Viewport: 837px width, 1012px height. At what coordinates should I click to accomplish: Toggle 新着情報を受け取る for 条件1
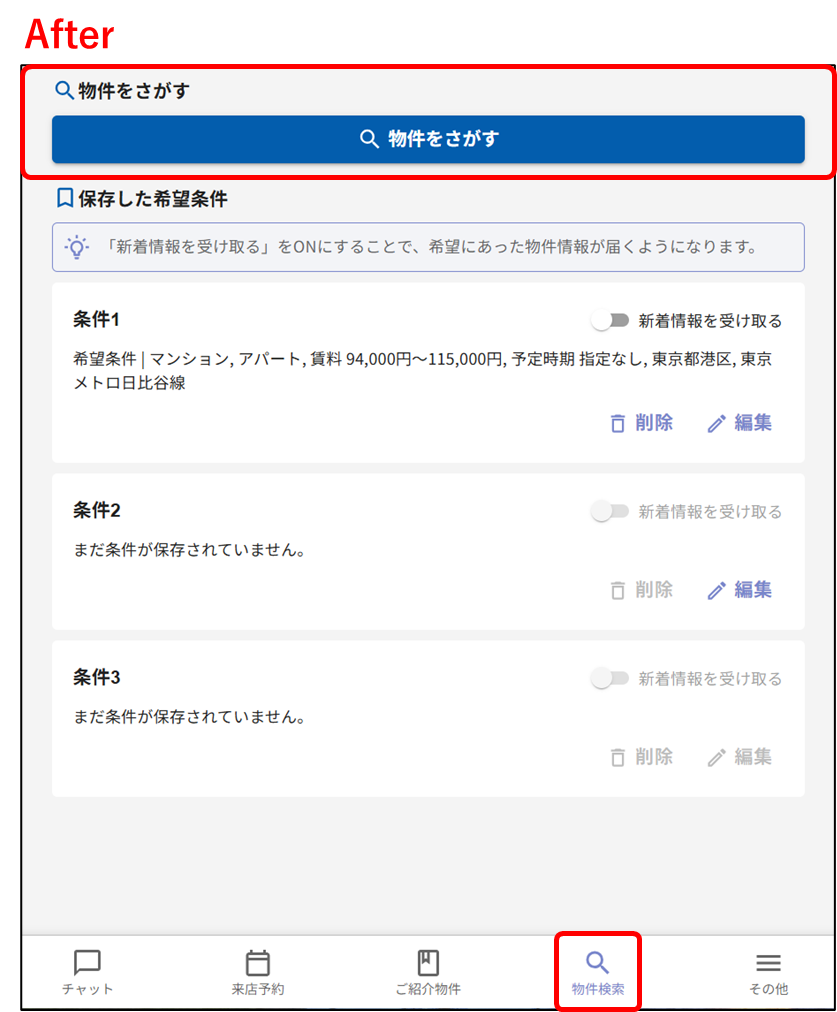pos(610,321)
